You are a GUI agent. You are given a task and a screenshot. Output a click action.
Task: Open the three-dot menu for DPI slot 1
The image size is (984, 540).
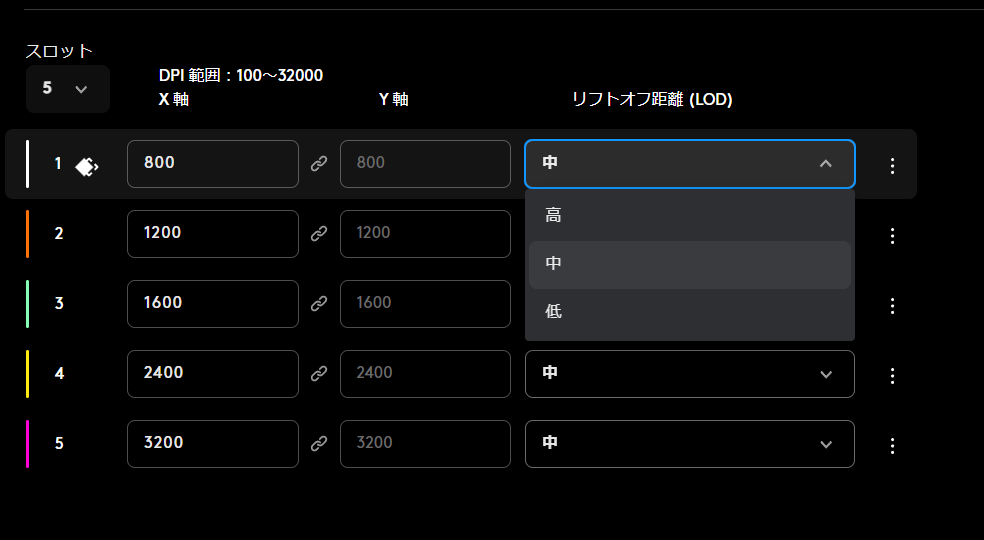point(893,166)
